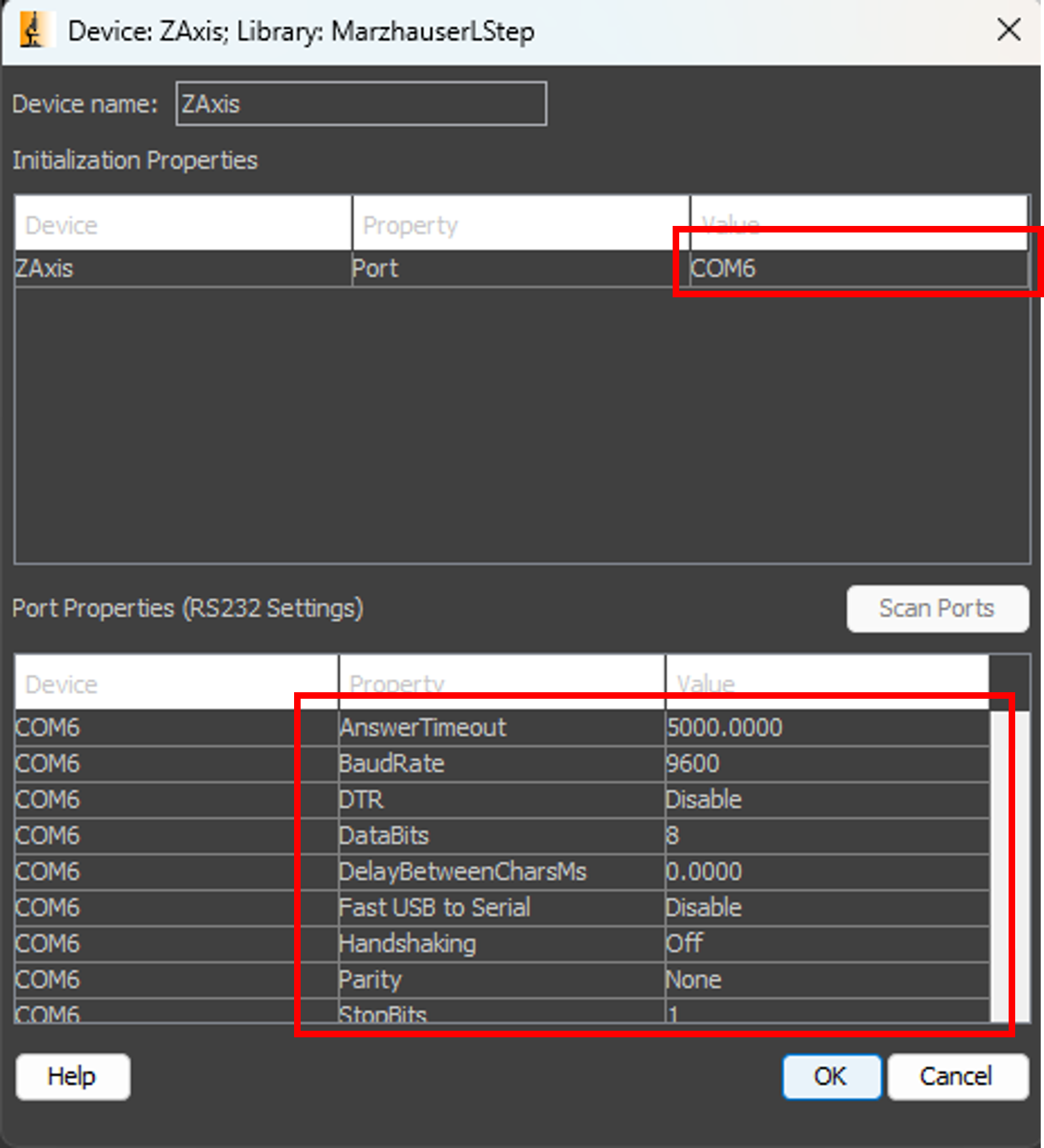
Task: Click COM6 device cell in AnswerTimeout row
Action: pos(177,728)
